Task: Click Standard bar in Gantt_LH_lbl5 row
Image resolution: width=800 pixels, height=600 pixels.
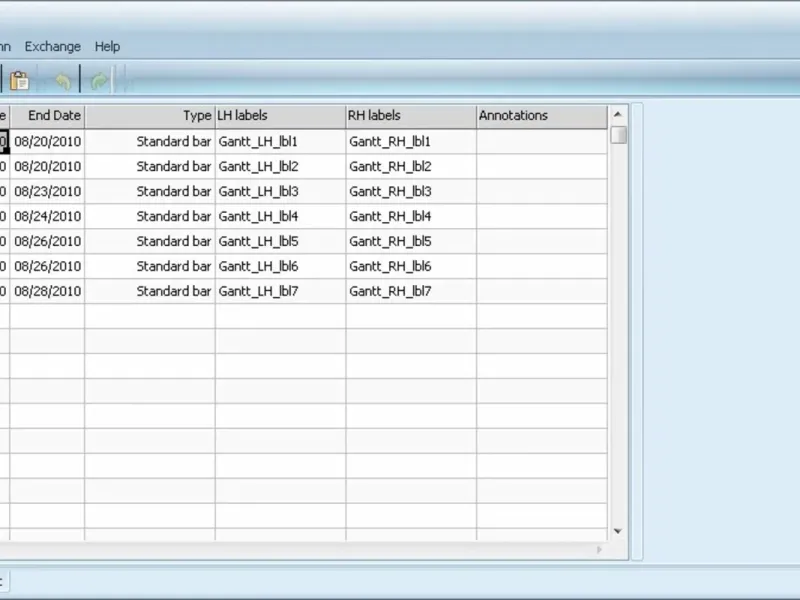Action: pos(150,241)
